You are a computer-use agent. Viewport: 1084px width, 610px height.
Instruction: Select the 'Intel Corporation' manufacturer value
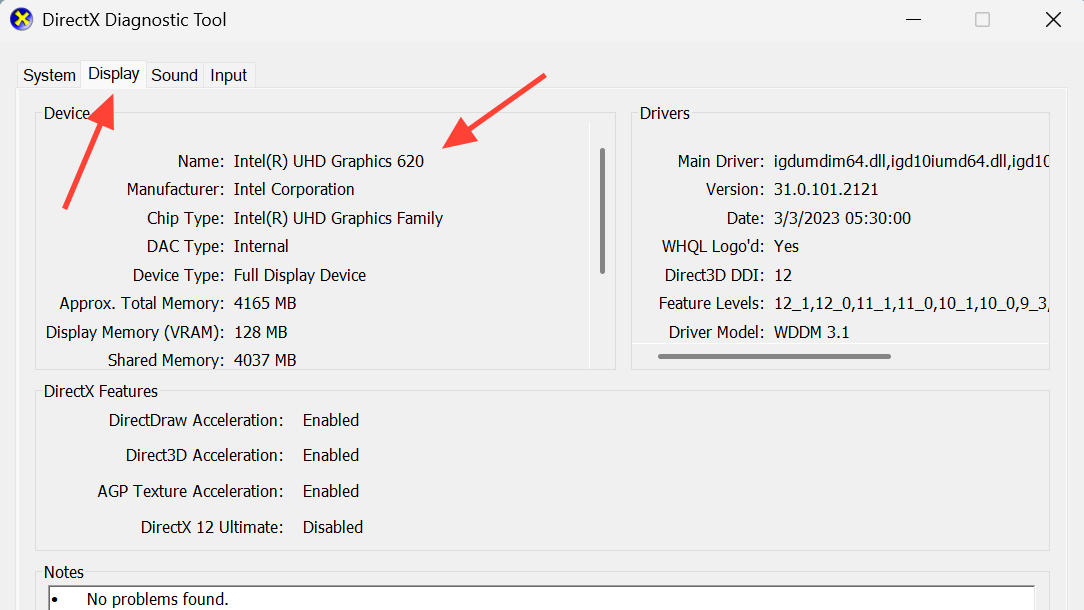click(294, 190)
